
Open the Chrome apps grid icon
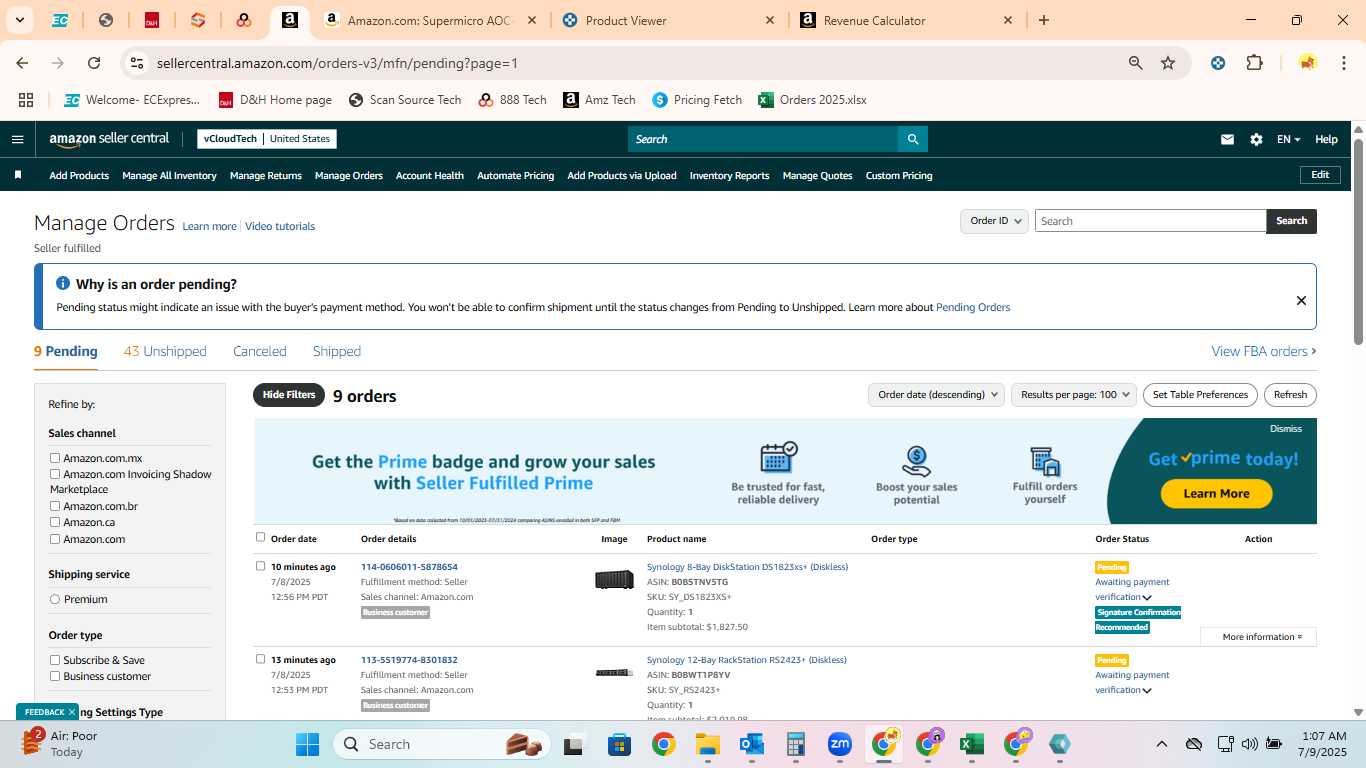(x=26, y=100)
